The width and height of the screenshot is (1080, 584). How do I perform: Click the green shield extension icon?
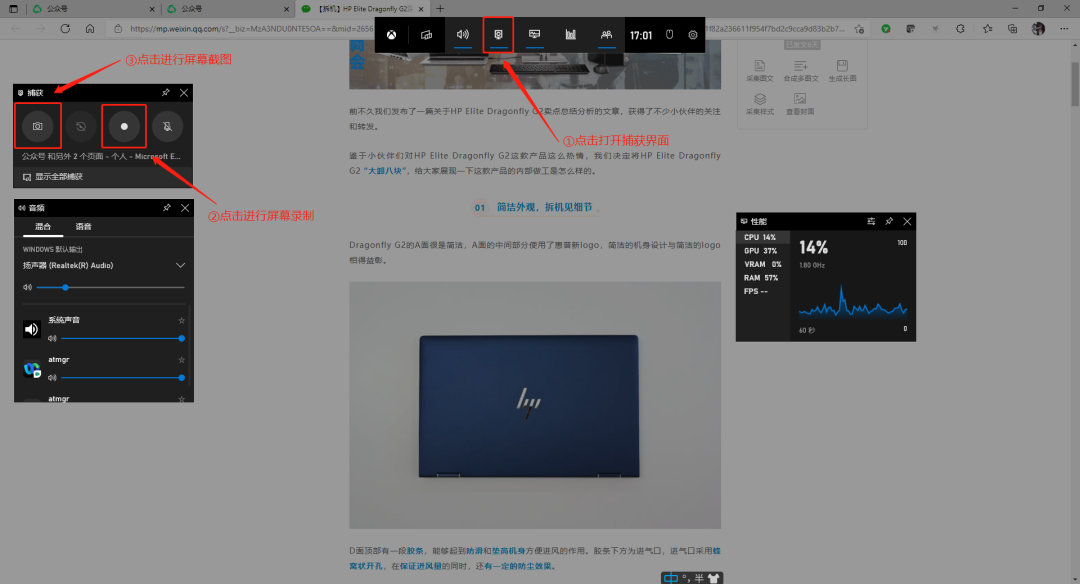pos(886,29)
